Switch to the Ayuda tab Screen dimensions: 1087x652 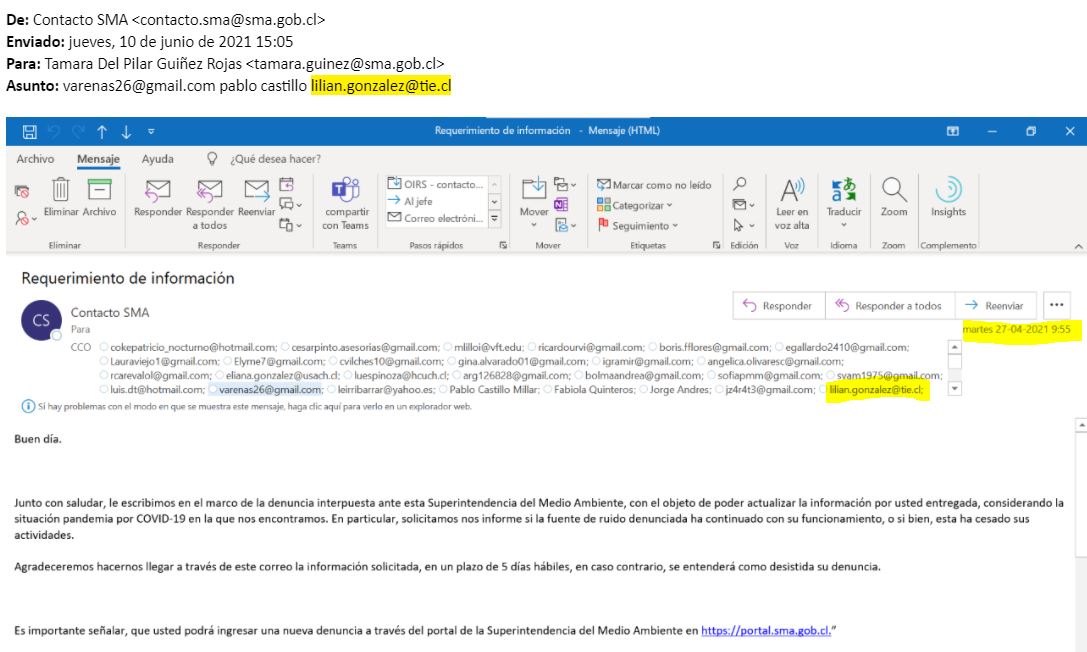(157, 159)
